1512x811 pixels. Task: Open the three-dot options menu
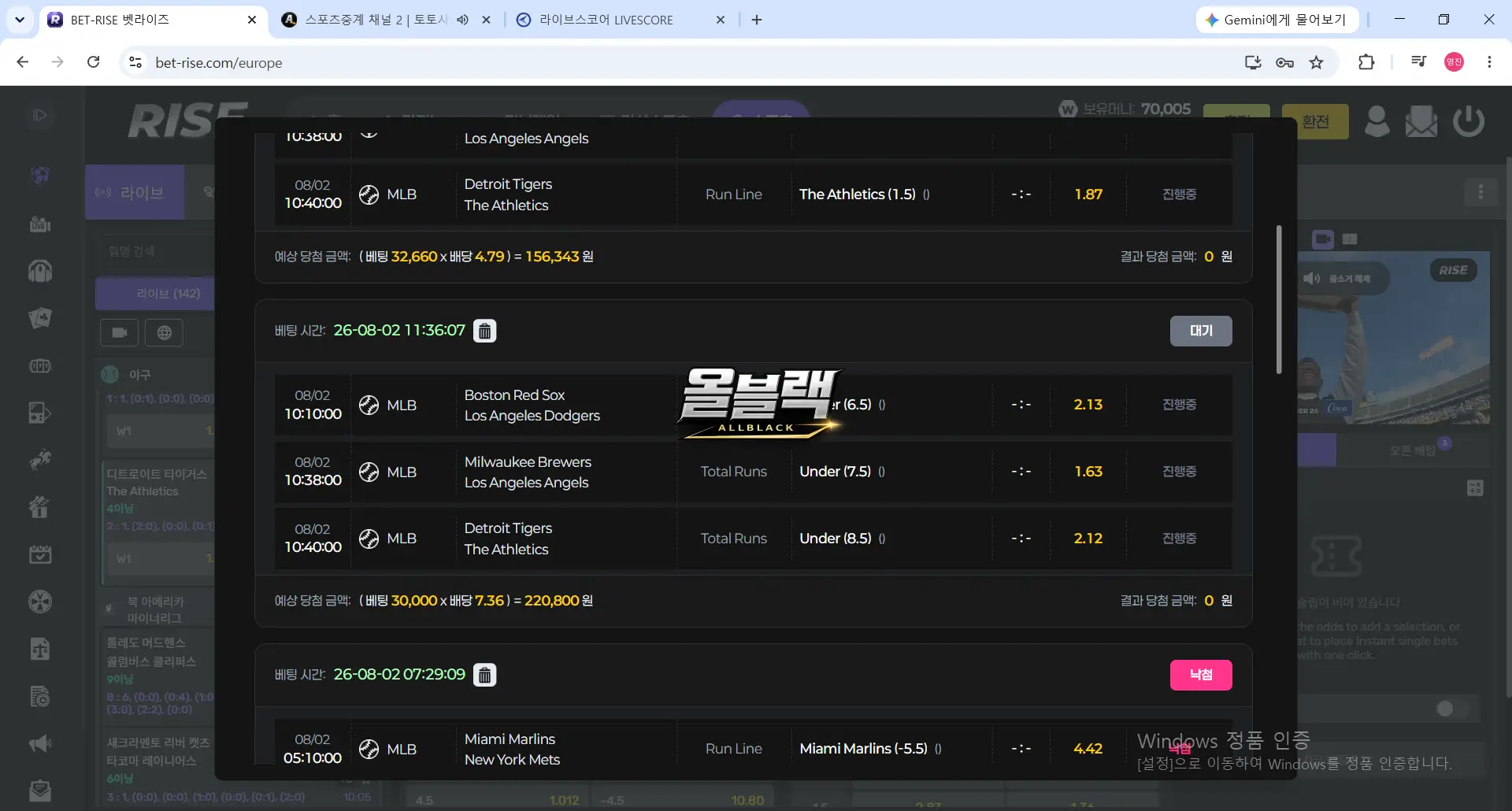(1481, 192)
